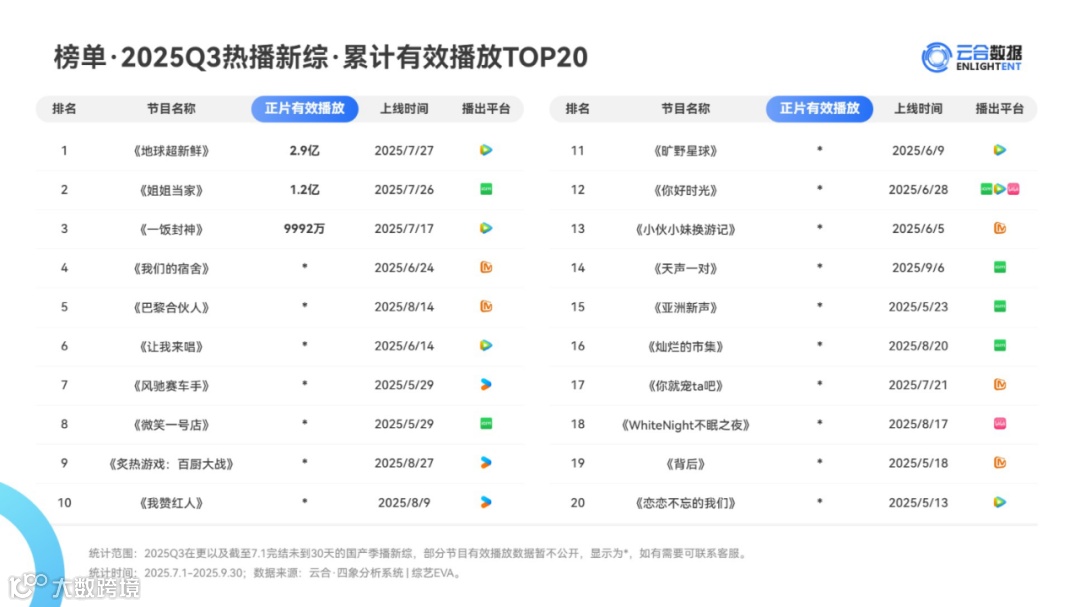Click the green platform icon for 《亚洲新声》
Image resolution: width=1080 pixels, height=607 pixels.
(x=1000, y=307)
